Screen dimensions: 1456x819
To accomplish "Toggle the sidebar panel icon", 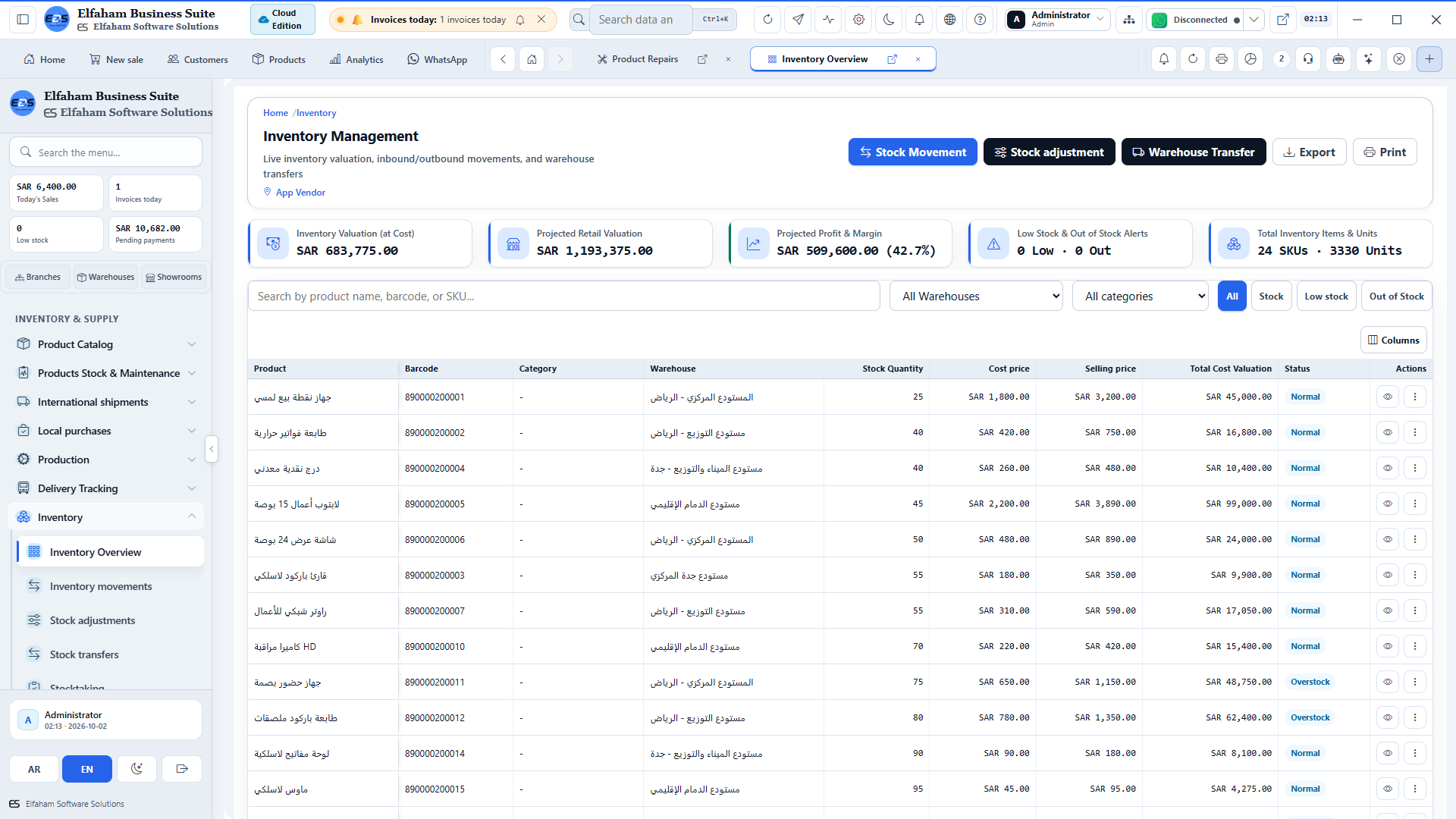I will click(x=23, y=20).
